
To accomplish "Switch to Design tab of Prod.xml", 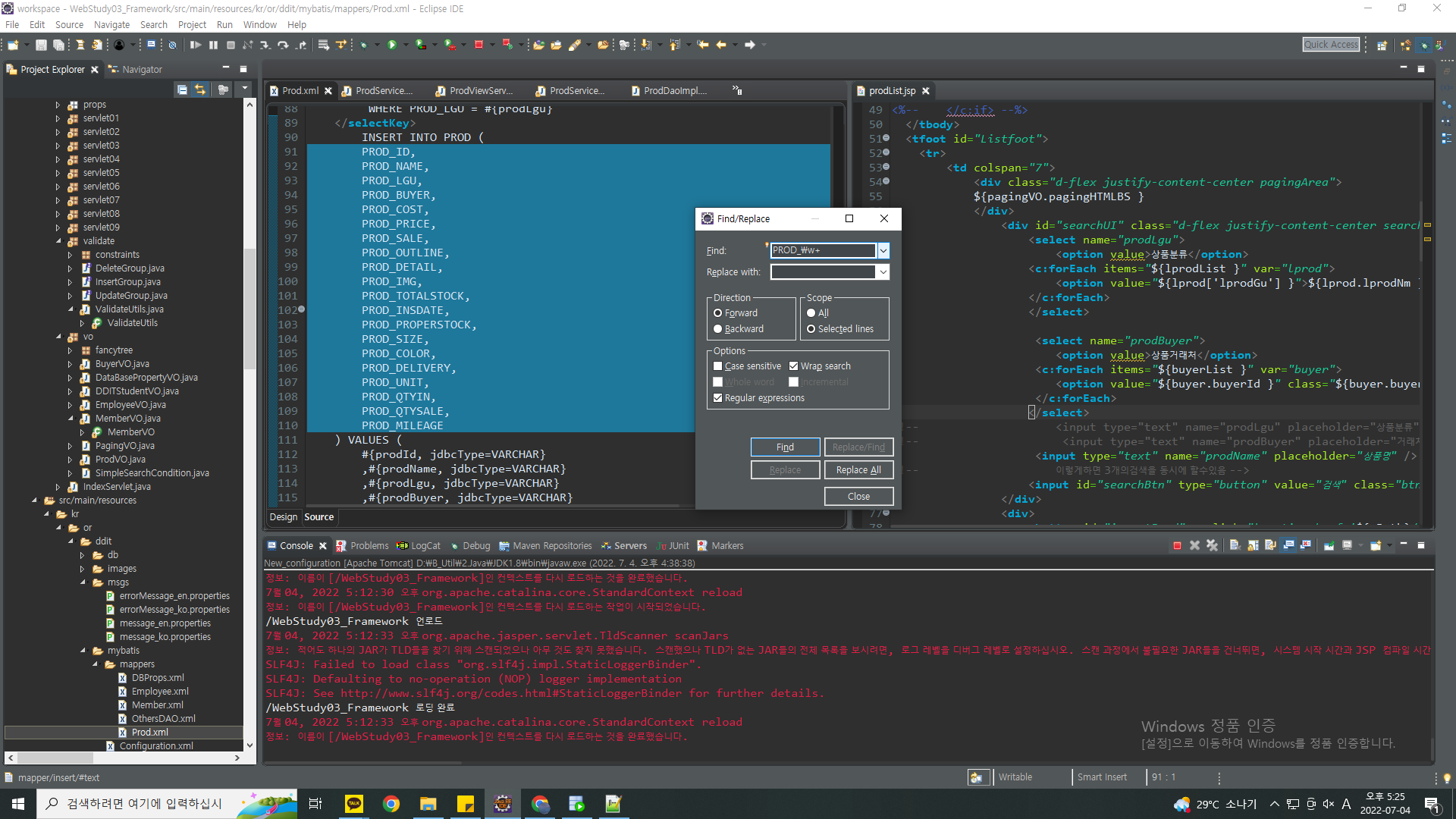I will click(x=284, y=517).
